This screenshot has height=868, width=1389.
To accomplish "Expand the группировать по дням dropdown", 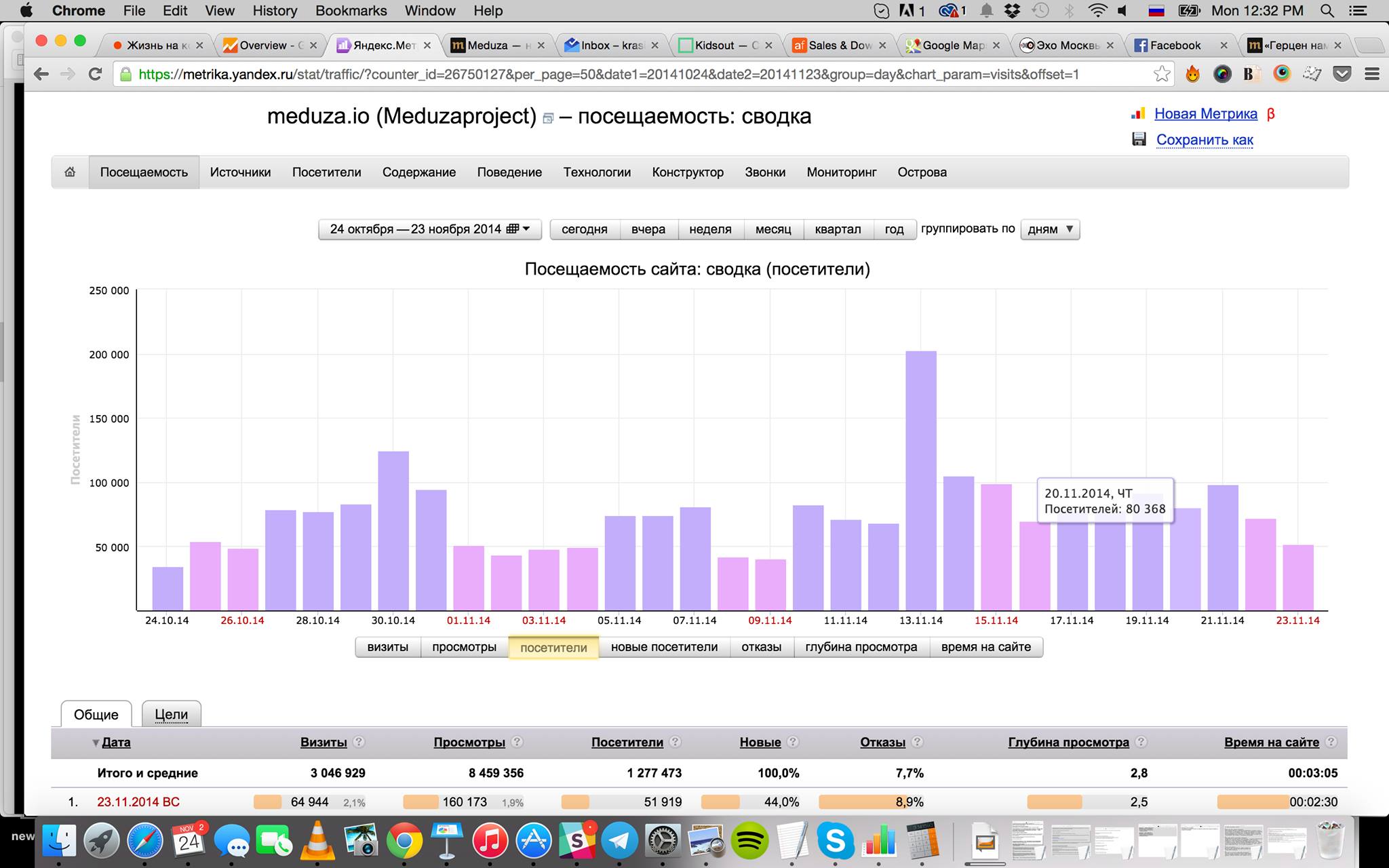I will pos(1050,229).
